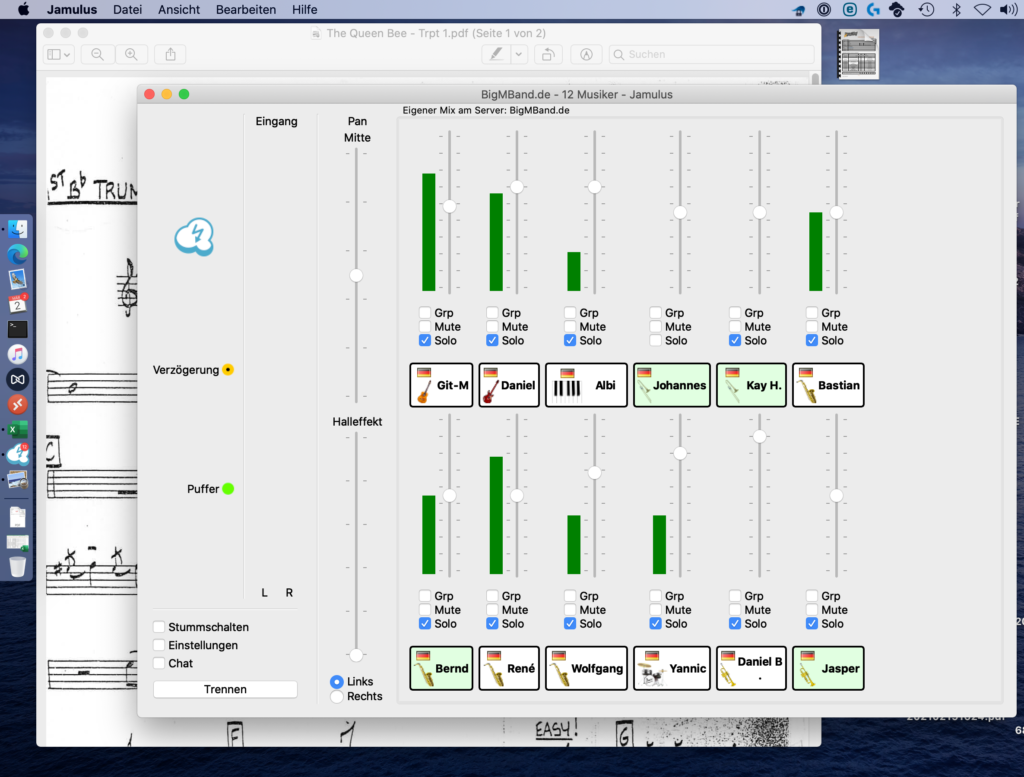Zoom in on the PDF preview window
This screenshot has width=1024, height=777.
coord(131,54)
